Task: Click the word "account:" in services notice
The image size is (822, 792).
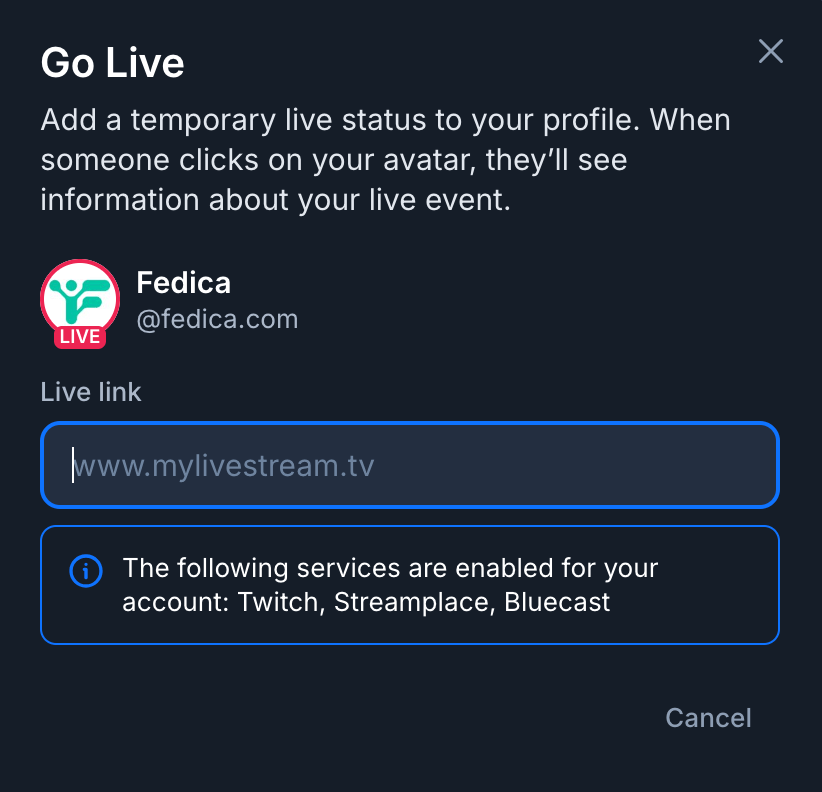Action: (x=175, y=602)
